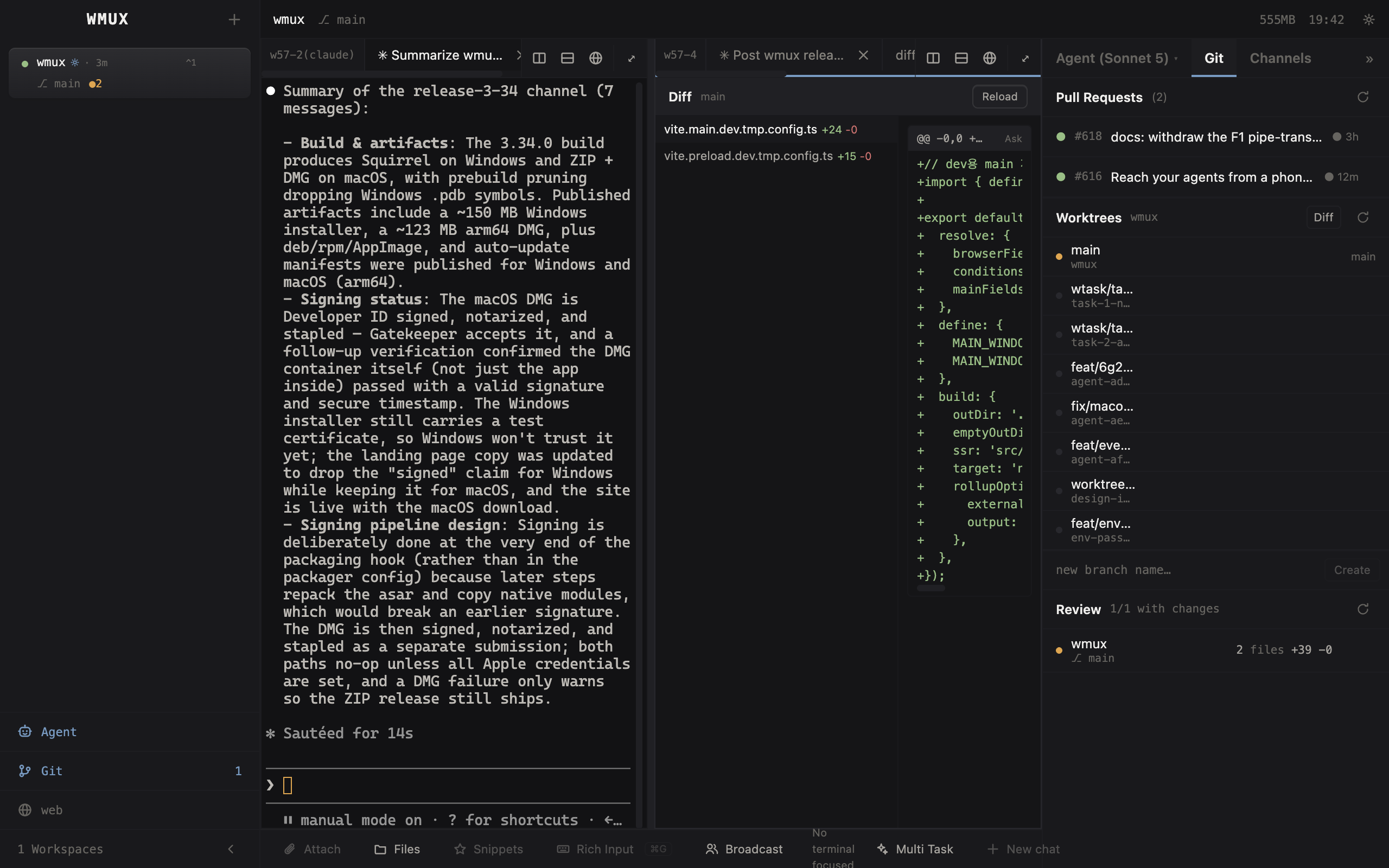Open pull request #616

click(1214, 177)
